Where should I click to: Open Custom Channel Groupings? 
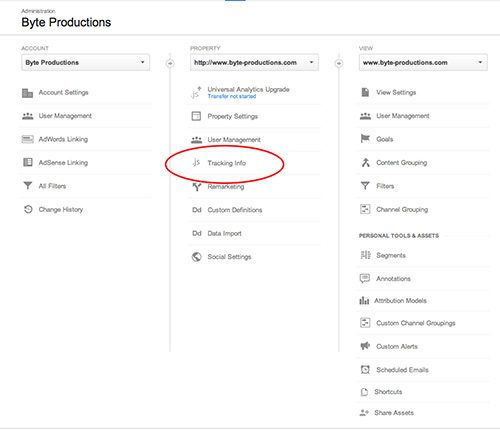coord(416,323)
